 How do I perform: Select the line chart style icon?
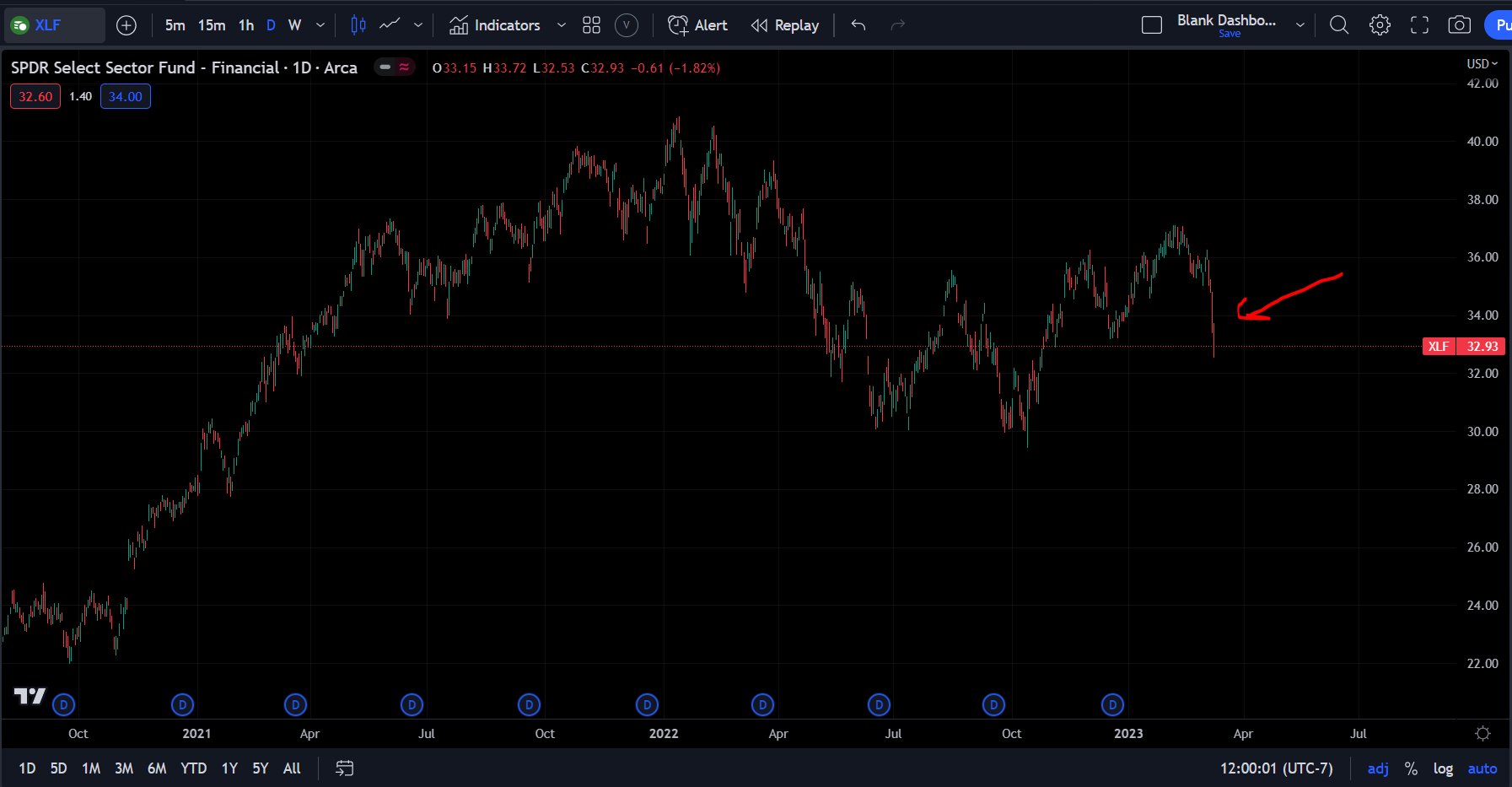pos(390,25)
